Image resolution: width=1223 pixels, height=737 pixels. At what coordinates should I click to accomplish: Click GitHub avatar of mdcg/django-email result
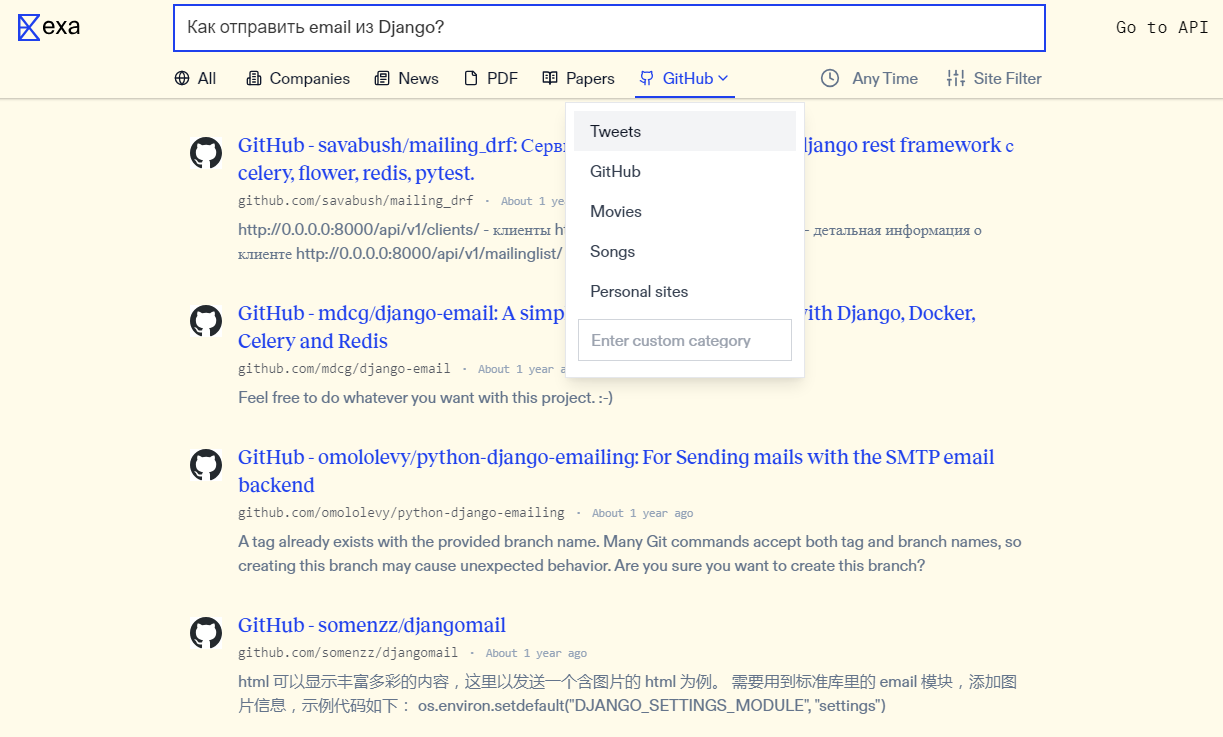(206, 321)
